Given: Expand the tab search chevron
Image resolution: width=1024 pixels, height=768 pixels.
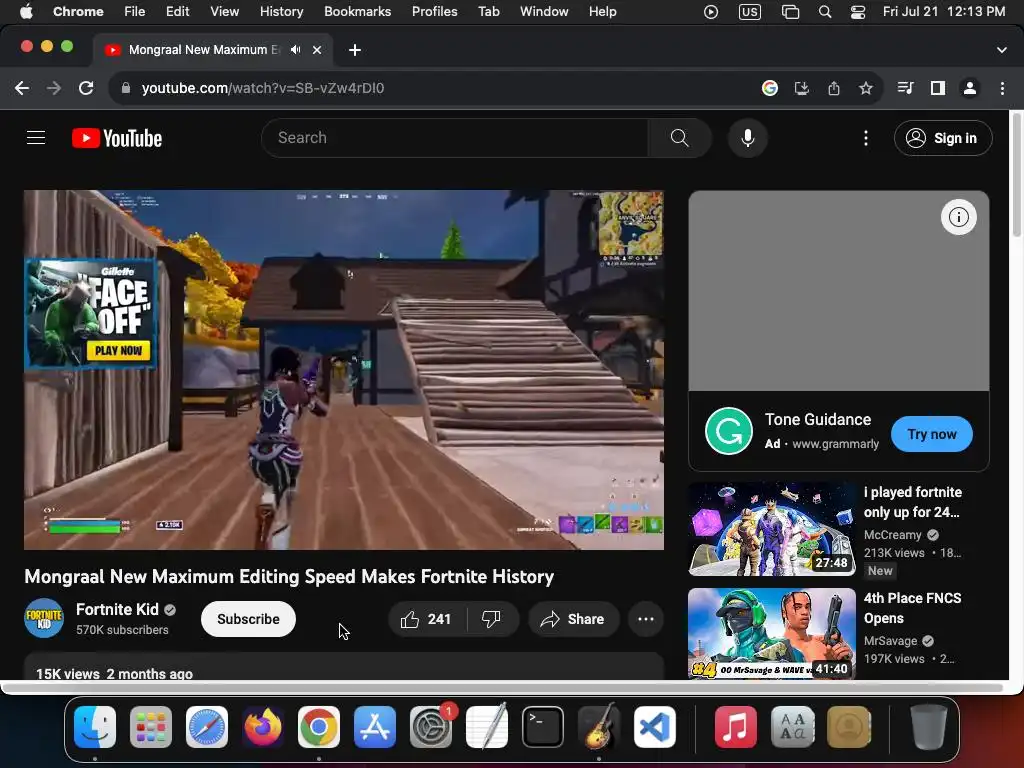Looking at the screenshot, I should pos(1002,50).
